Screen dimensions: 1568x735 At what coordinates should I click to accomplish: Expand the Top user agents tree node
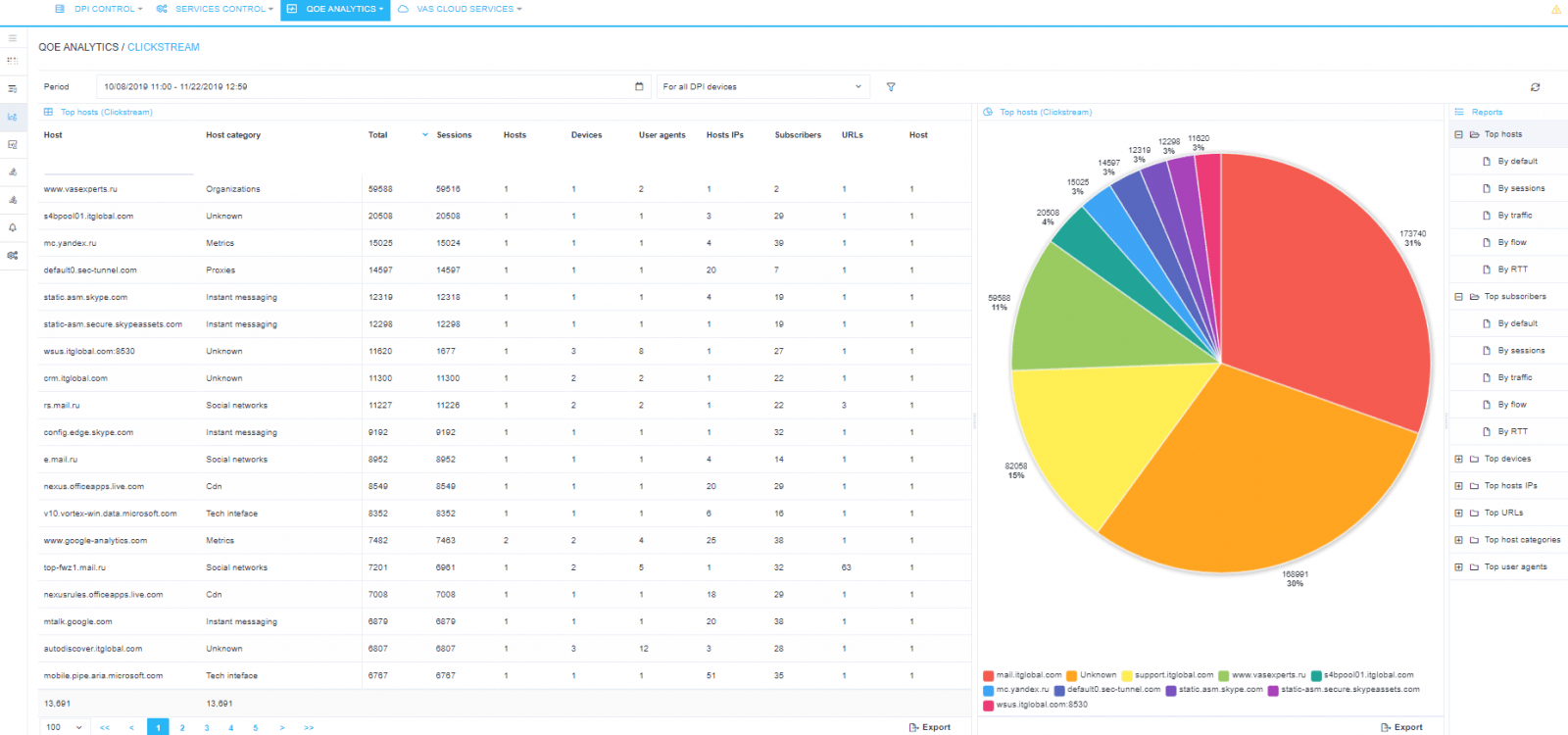coord(1459,566)
